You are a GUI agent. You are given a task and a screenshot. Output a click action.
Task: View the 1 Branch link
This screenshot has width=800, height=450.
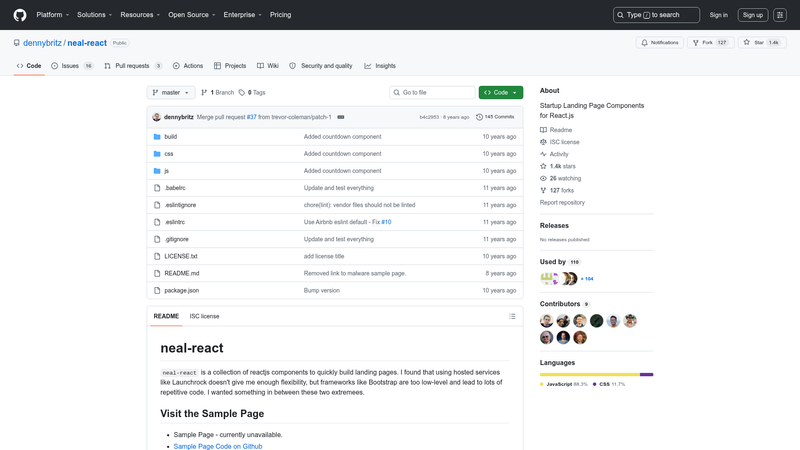click(x=218, y=92)
